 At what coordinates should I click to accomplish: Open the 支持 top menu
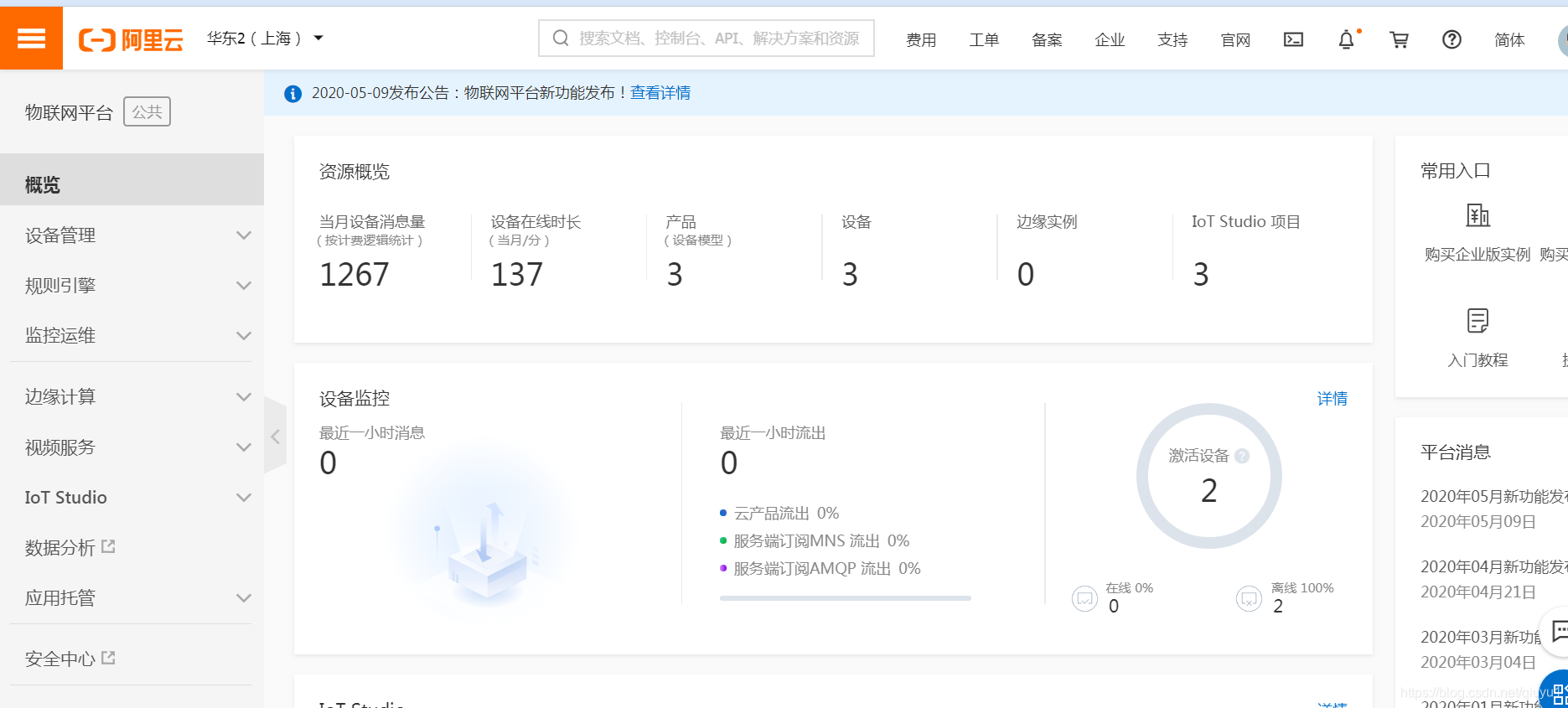pos(1172,40)
